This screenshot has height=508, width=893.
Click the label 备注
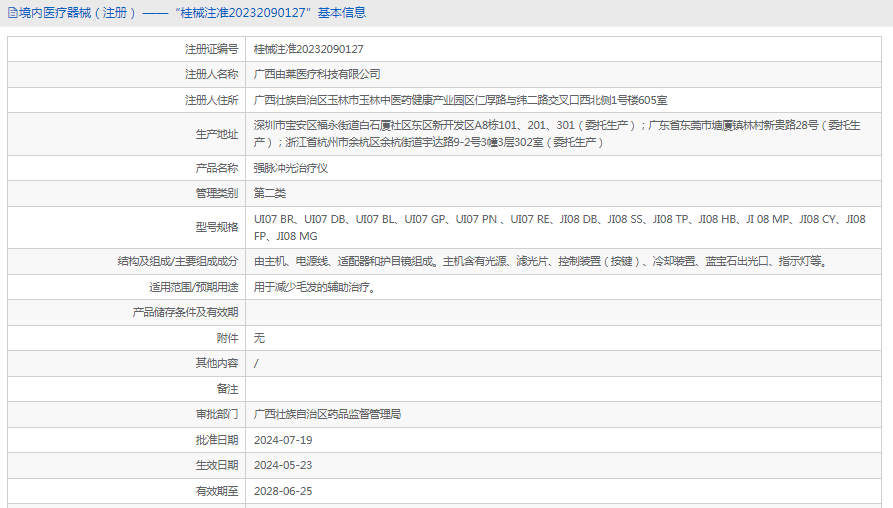[x=227, y=389]
